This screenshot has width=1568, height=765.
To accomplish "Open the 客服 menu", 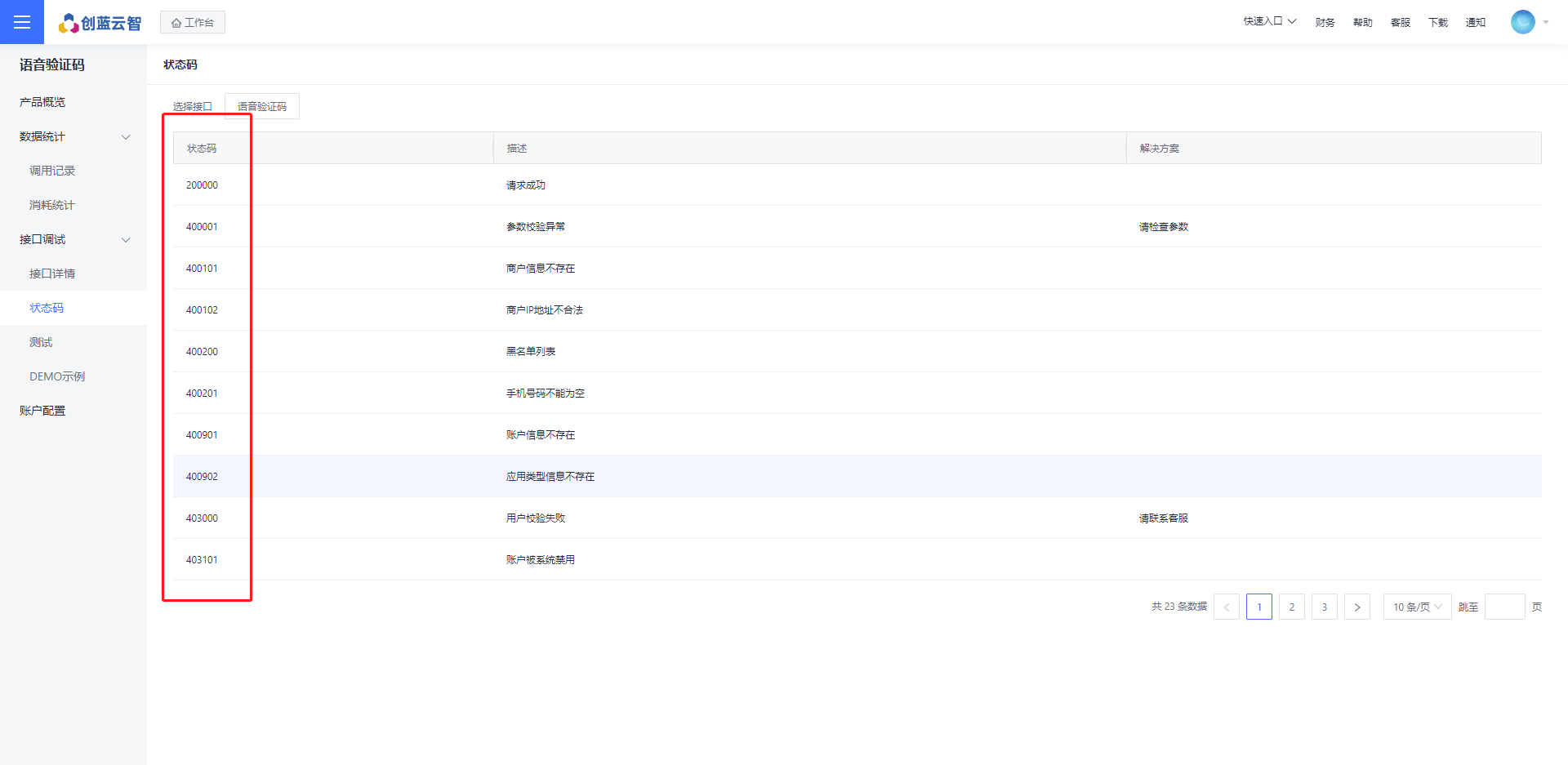I will [x=1400, y=23].
